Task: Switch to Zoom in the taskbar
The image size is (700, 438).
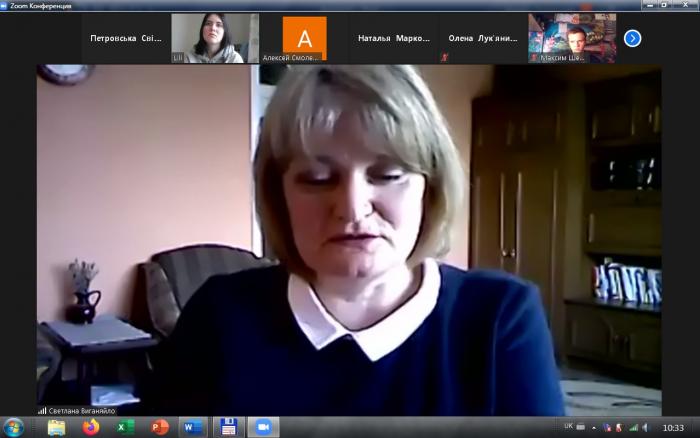Action: (x=263, y=427)
